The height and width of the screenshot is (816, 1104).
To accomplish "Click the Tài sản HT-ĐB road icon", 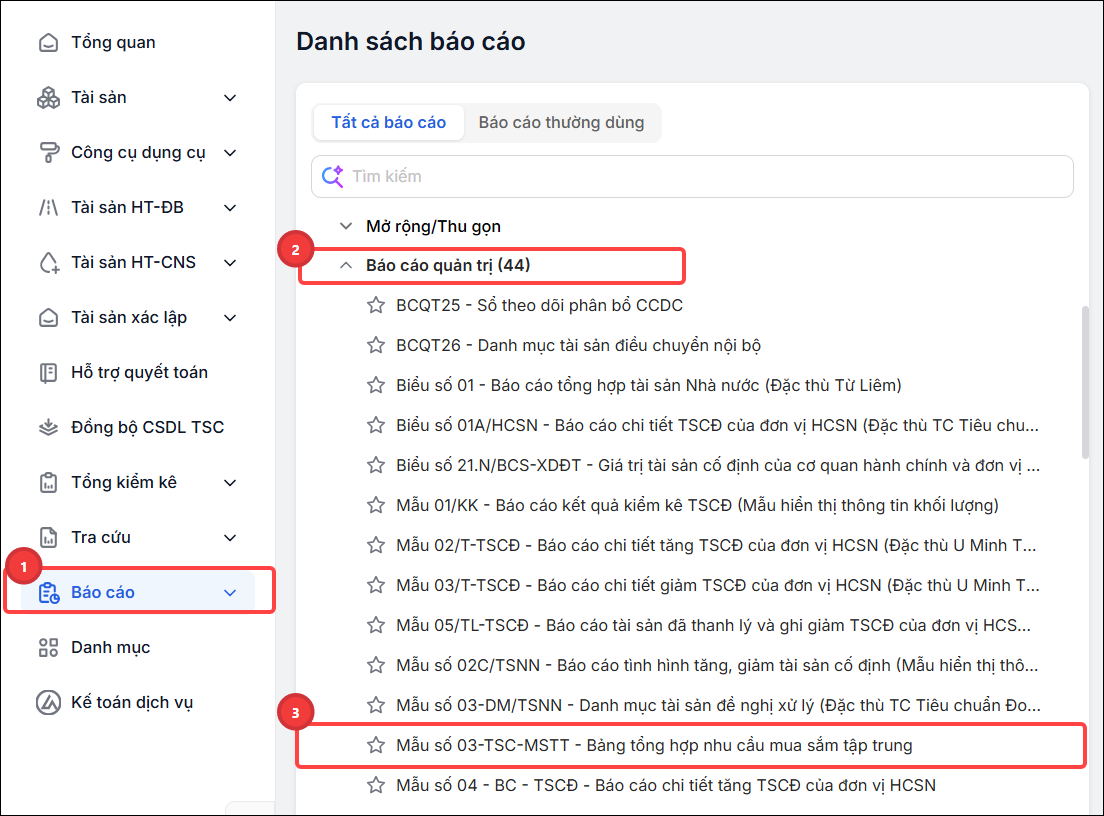I will (48, 208).
